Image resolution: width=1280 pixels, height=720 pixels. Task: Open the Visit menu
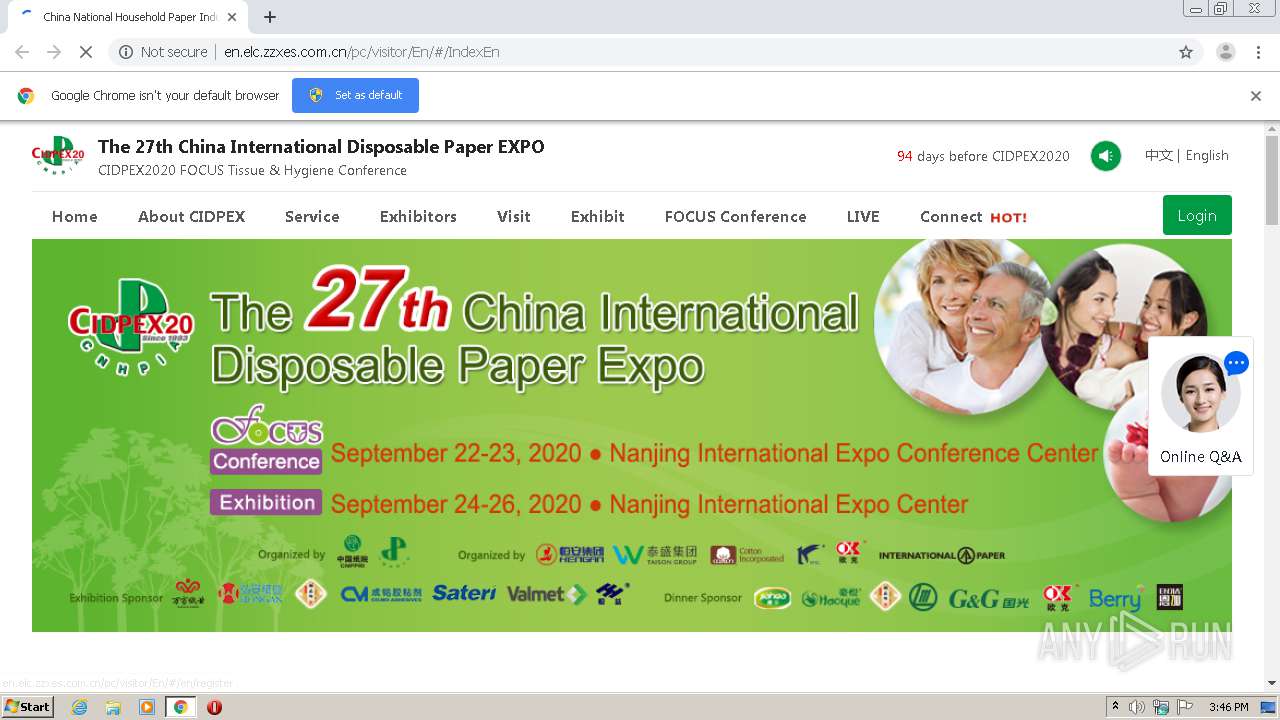514,216
